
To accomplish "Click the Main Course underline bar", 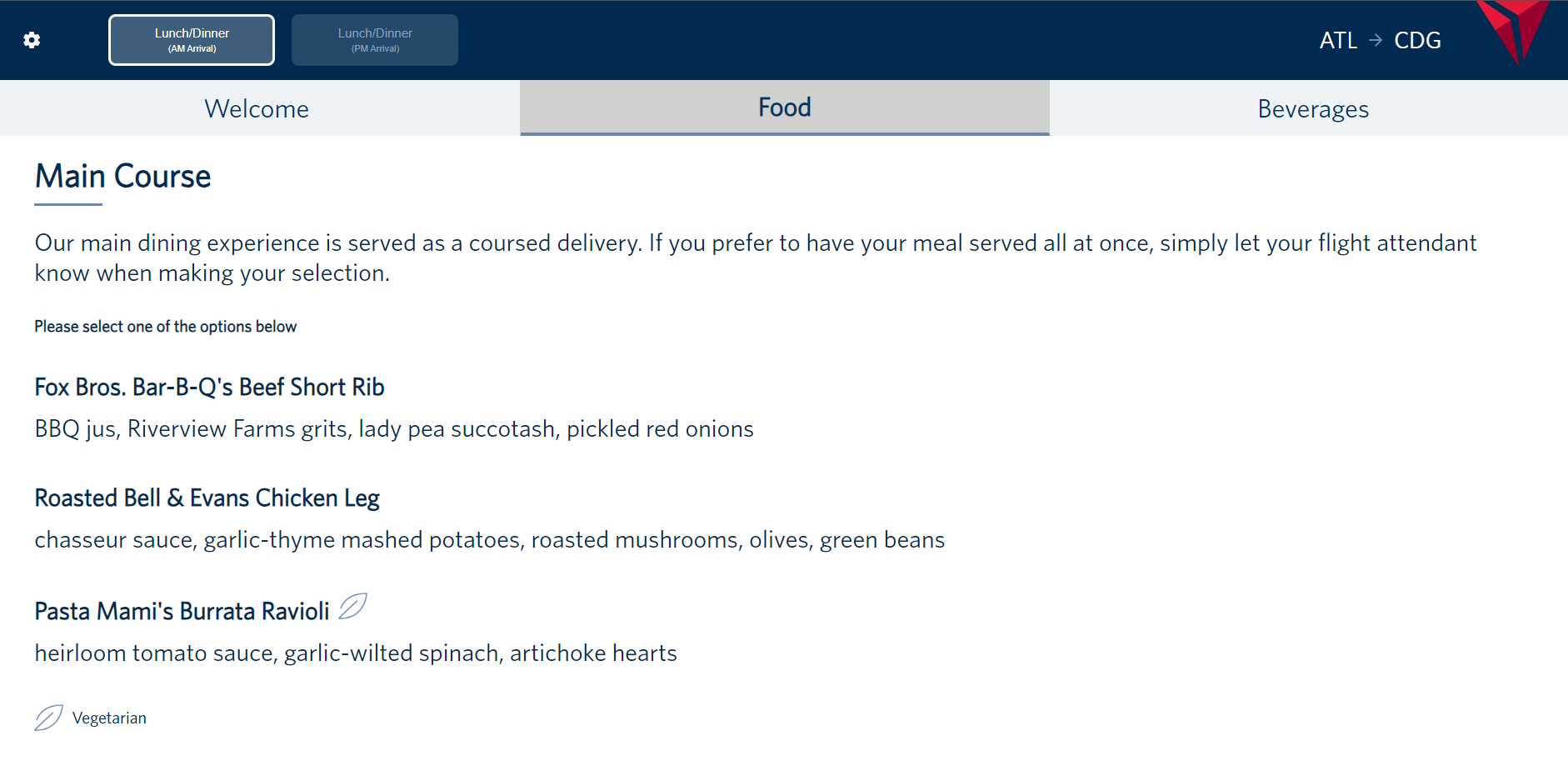I will [x=67, y=204].
